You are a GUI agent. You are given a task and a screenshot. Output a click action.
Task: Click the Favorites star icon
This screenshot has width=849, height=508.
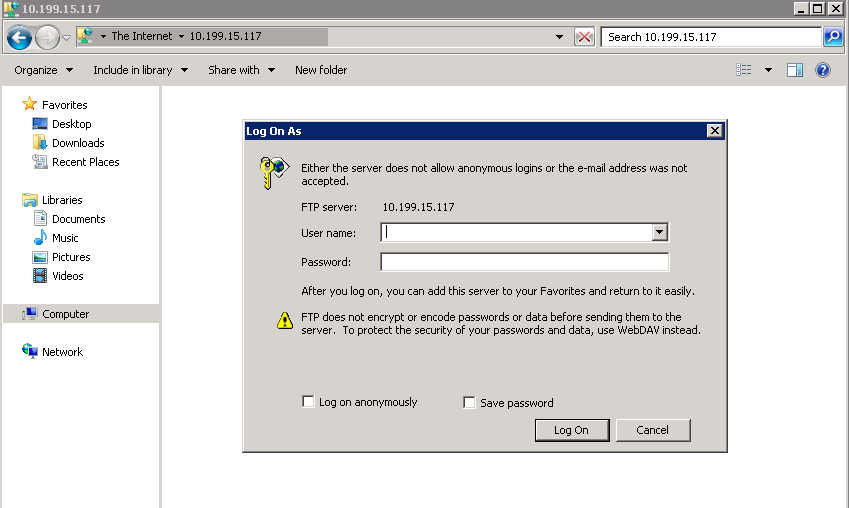(30, 104)
